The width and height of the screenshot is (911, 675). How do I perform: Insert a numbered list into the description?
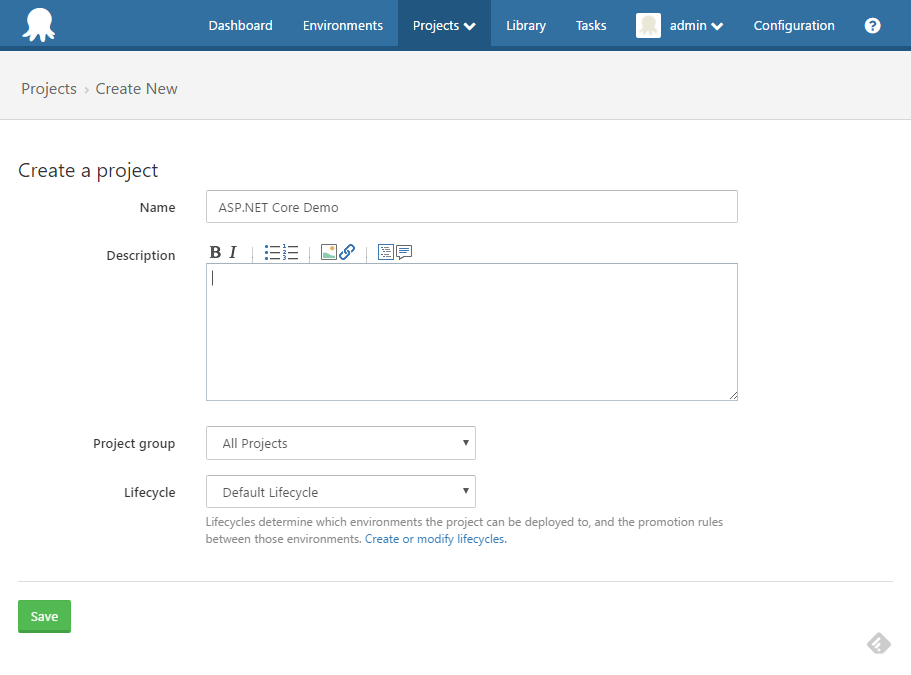click(292, 252)
